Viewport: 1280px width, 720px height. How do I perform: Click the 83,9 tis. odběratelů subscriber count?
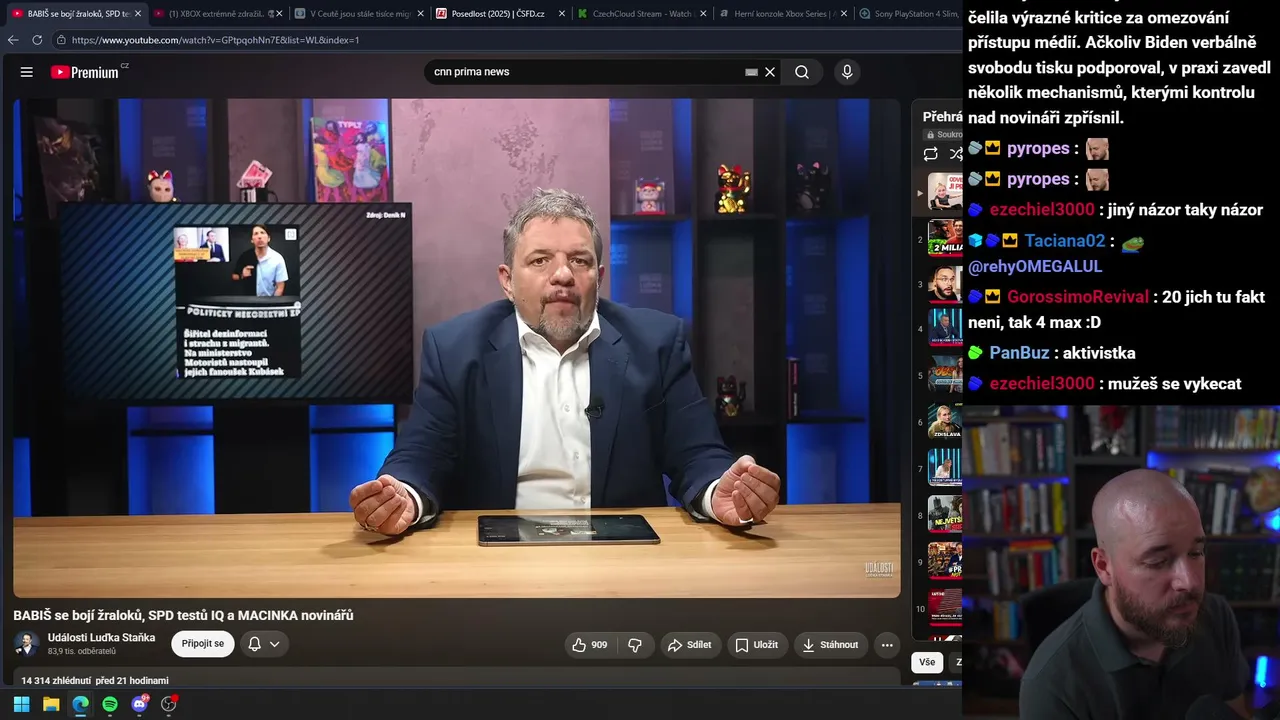(x=82, y=652)
